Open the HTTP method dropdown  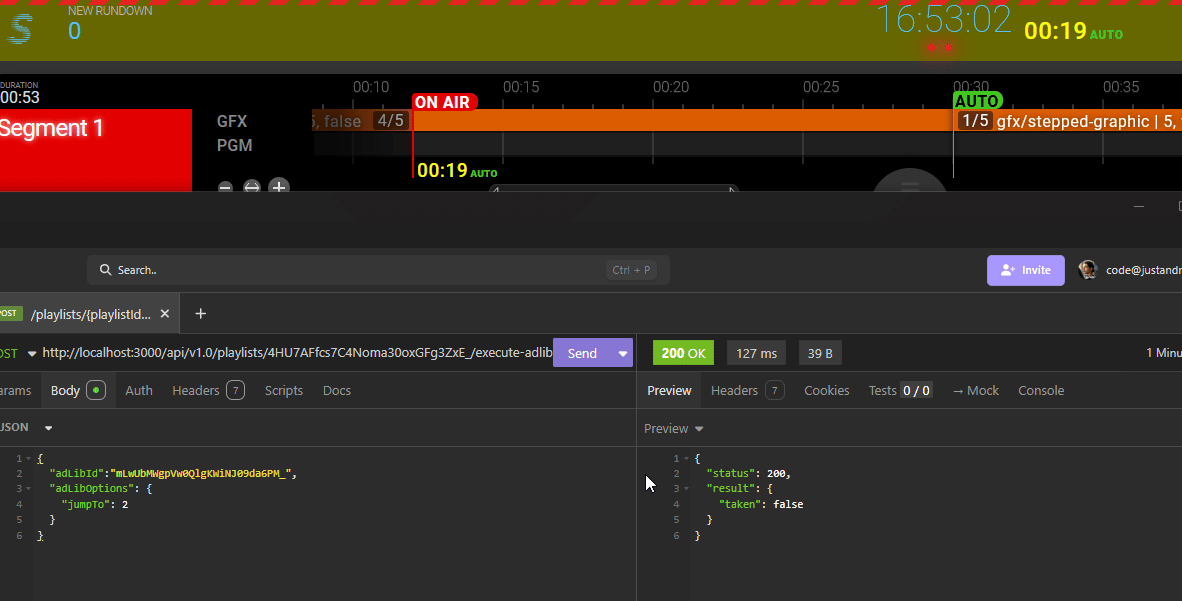[x=31, y=353]
